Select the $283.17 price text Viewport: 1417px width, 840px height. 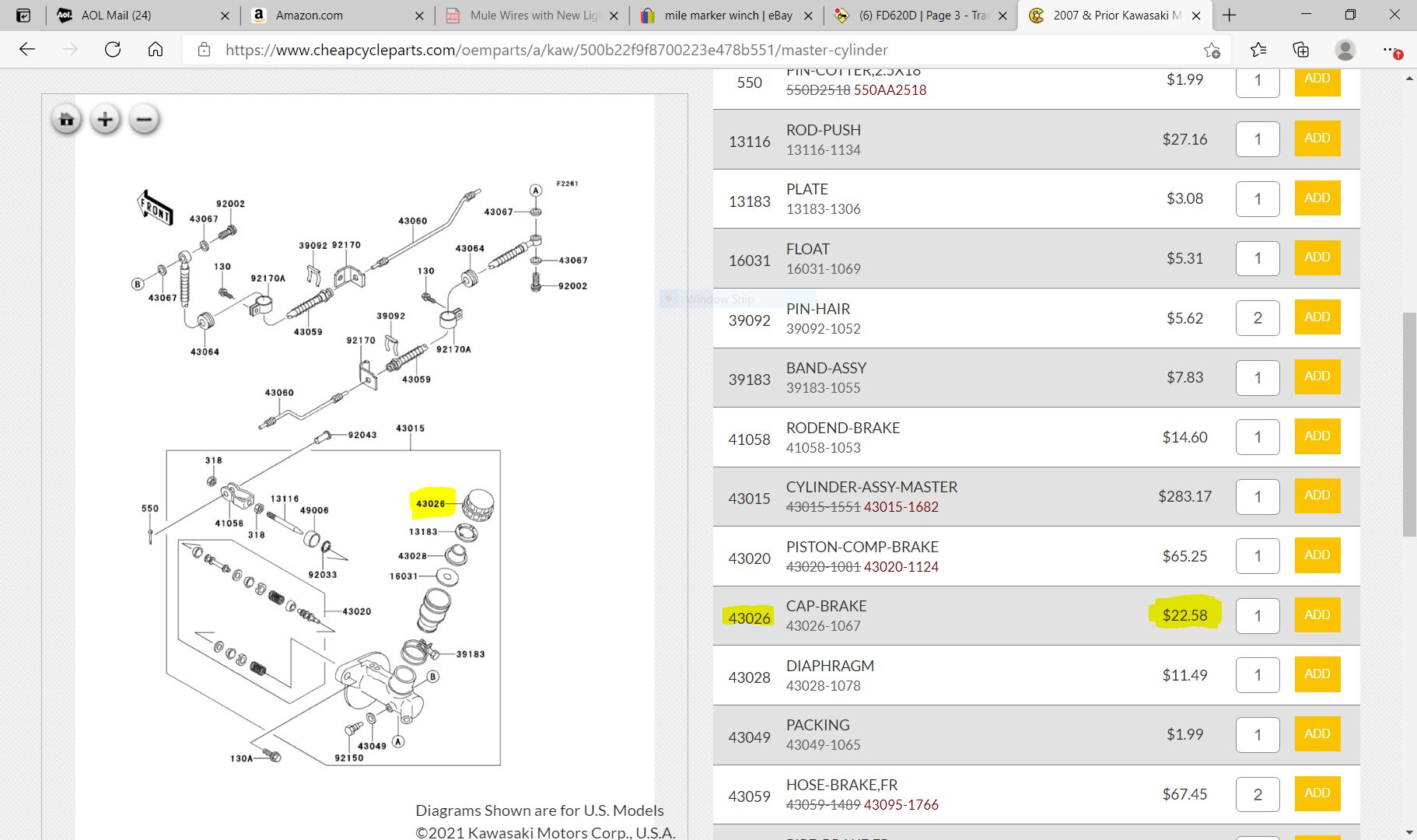pos(1184,496)
